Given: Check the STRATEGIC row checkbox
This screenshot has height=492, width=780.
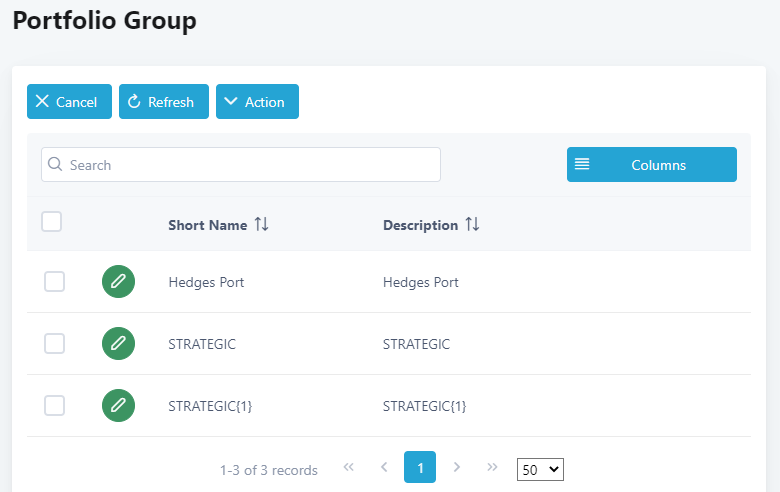Looking at the screenshot, I should click(x=55, y=344).
